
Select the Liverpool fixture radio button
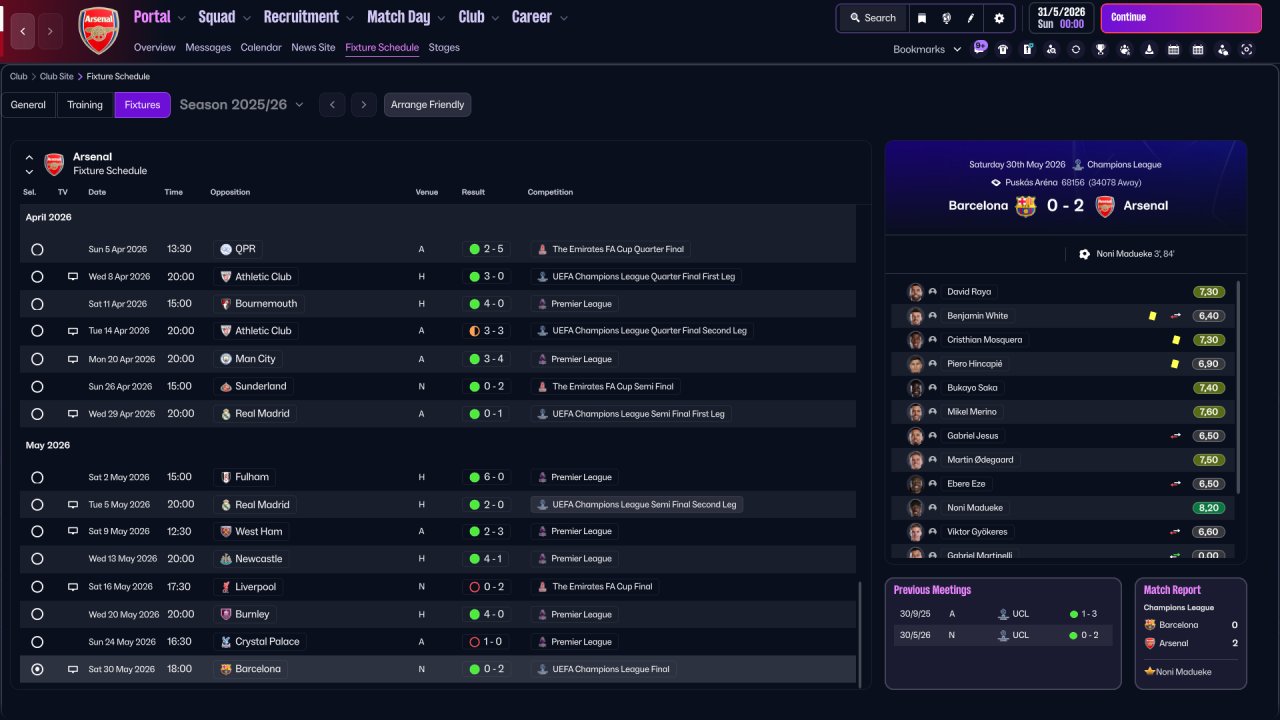[x=37, y=587]
